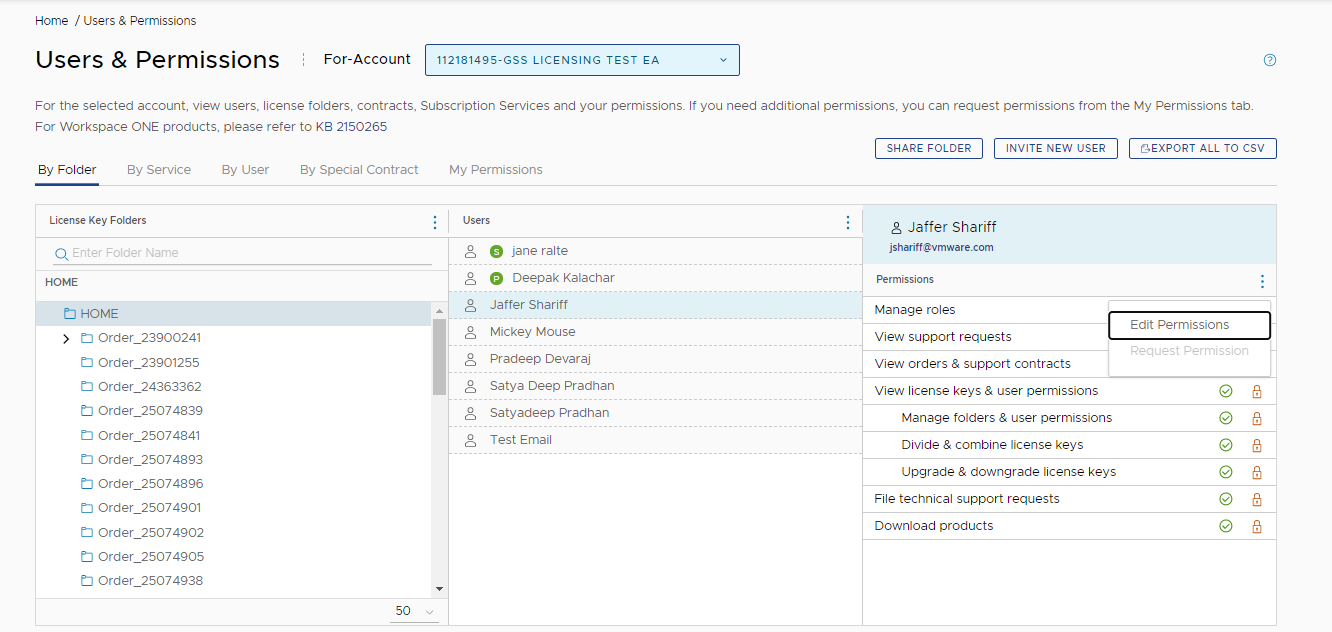Click folder icon of Order_23900241
The image size is (1332, 632).
87,338
